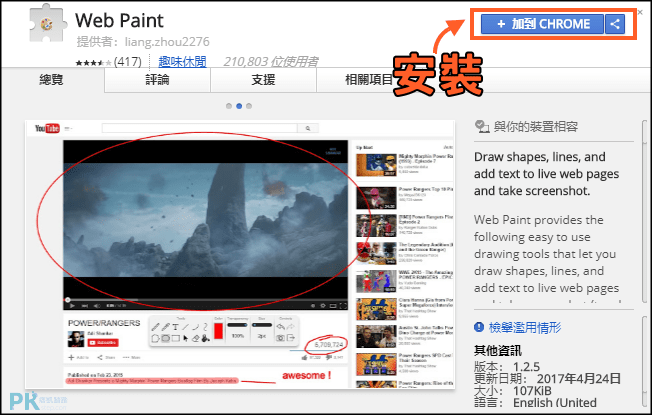This screenshot has height=415, width=652.
Task: Click the camera screenshot icon in paint toolbar
Action: pyautogui.click(x=280, y=338)
